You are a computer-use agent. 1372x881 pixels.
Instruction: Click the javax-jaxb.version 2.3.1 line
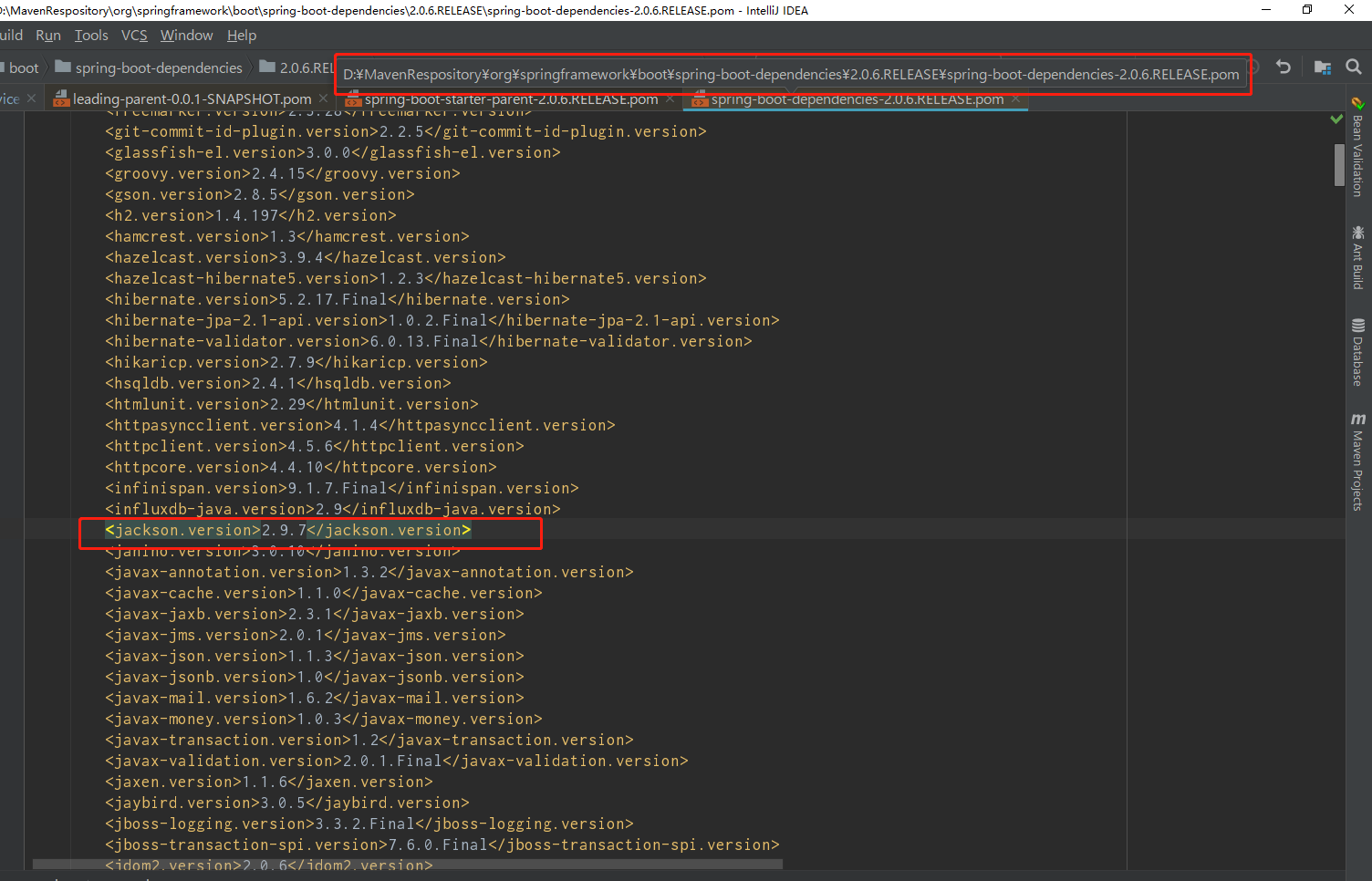pyautogui.click(x=315, y=614)
